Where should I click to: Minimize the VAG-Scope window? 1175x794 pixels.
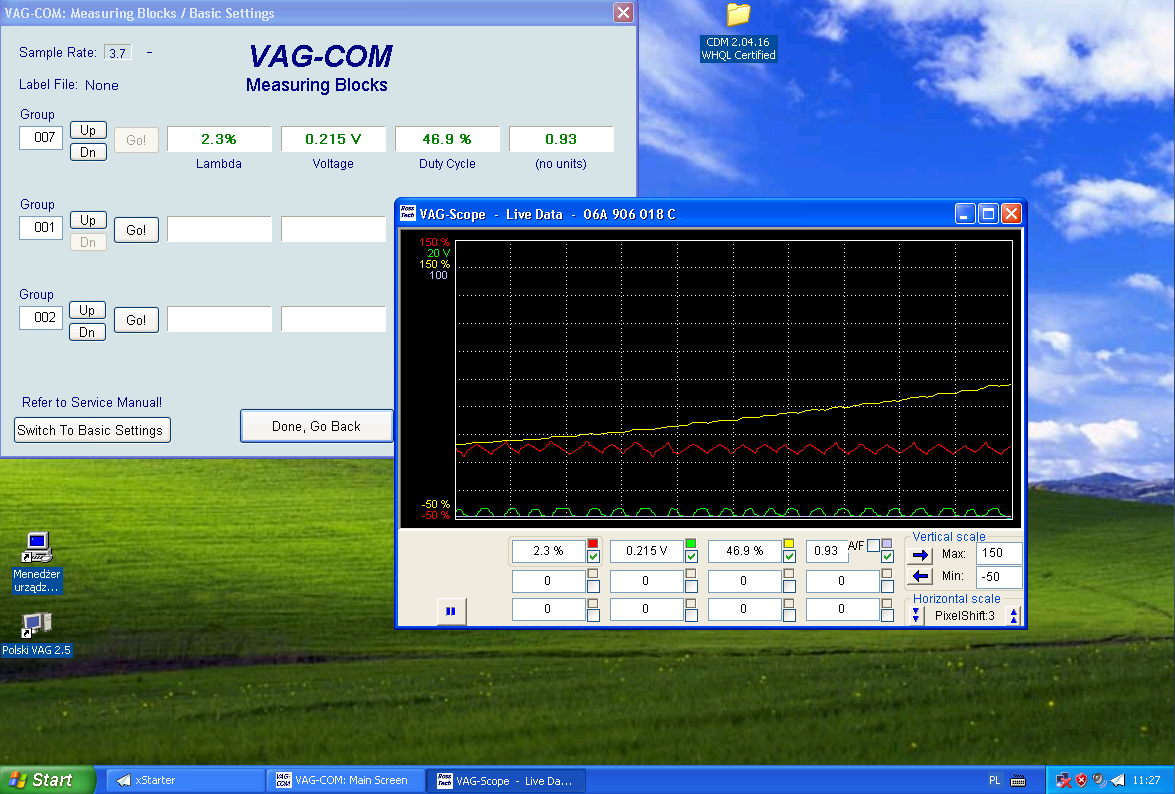pos(965,213)
